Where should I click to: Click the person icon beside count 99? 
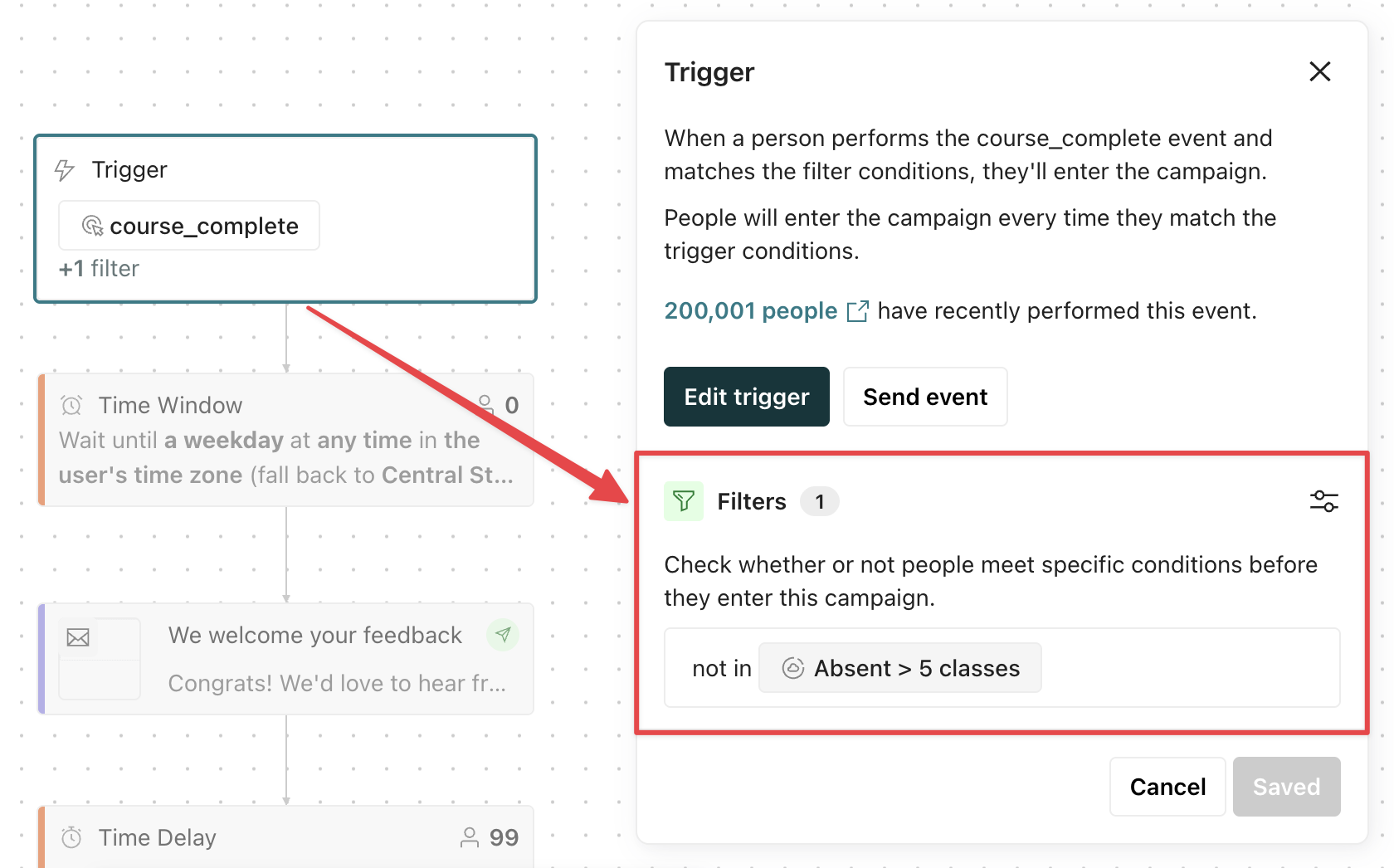pyautogui.click(x=470, y=837)
